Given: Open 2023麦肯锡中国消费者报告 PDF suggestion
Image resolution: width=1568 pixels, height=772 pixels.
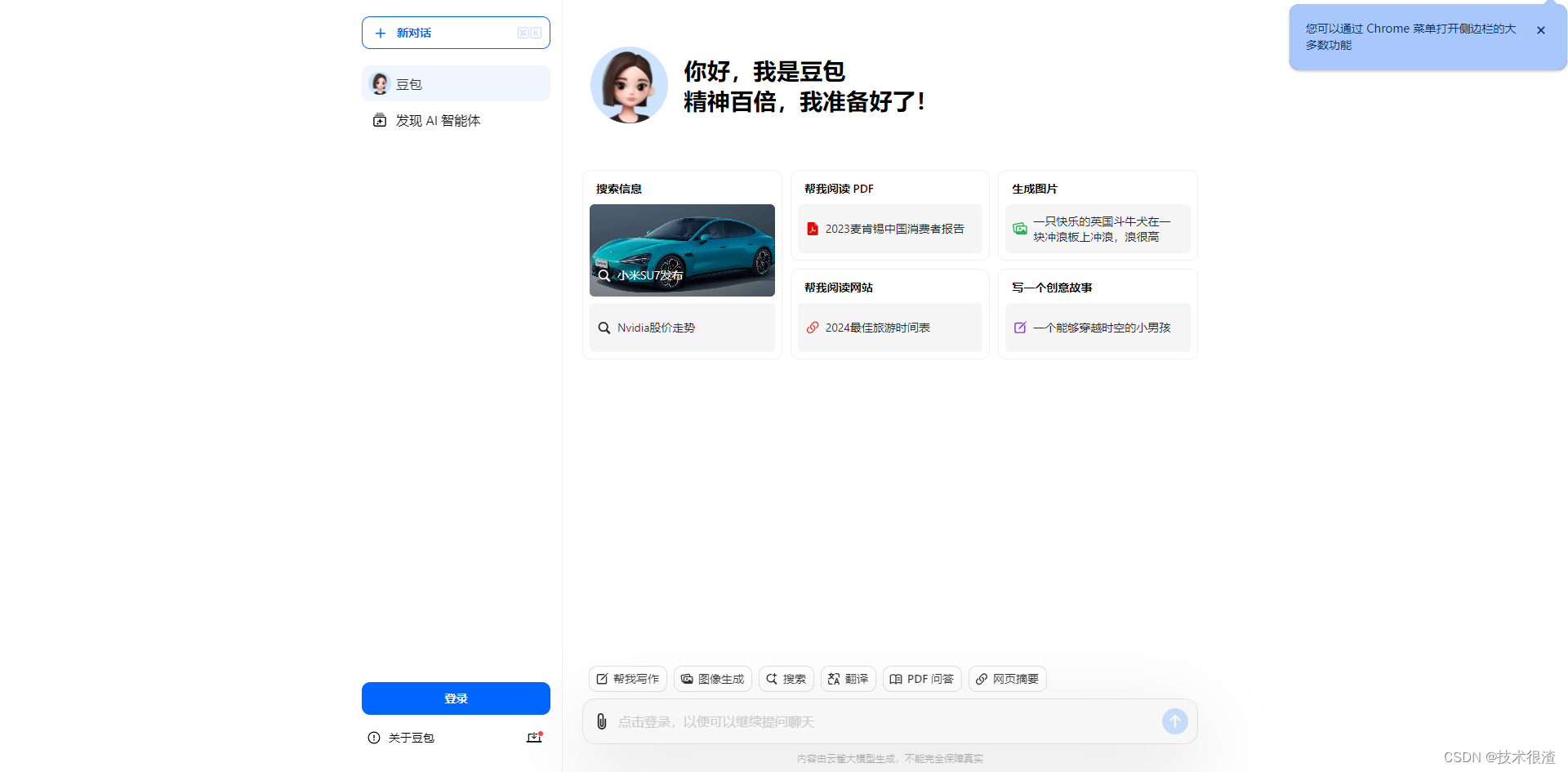Looking at the screenshot, I should [890, 229].
